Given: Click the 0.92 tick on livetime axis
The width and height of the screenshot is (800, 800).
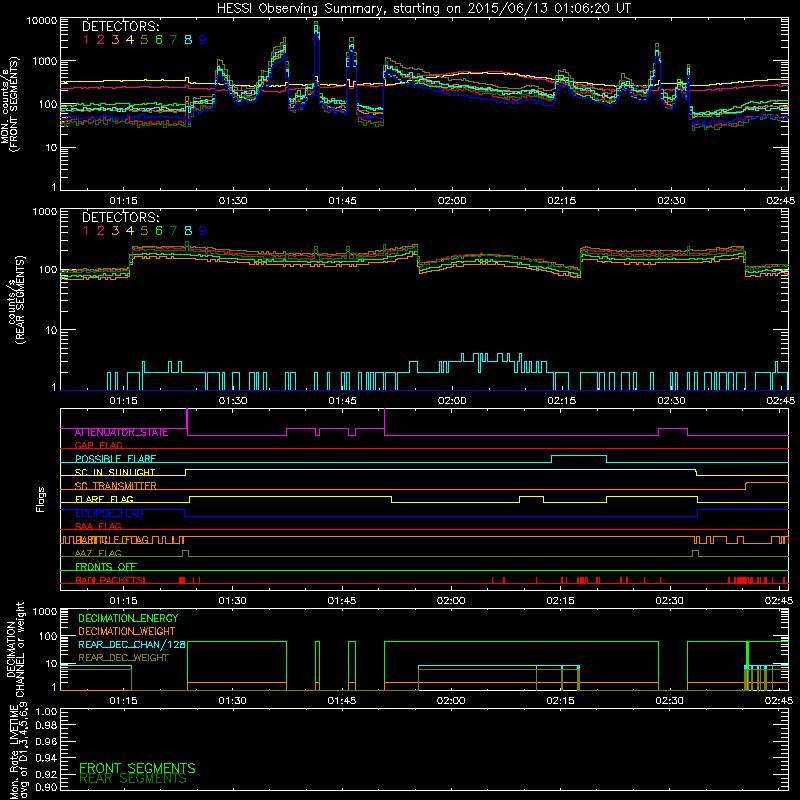Looking at the screenshot, I should coord(46,774).
